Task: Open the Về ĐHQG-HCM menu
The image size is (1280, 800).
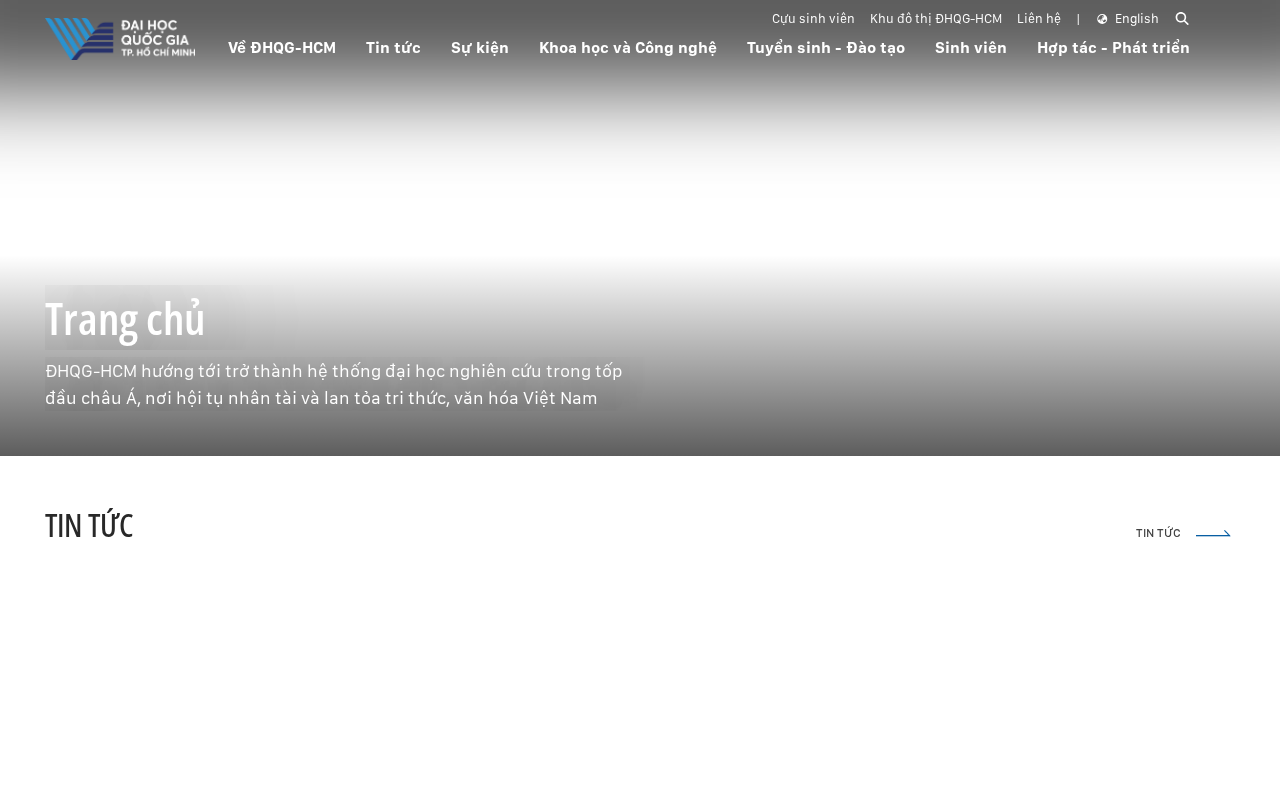Action: [282, 47]
